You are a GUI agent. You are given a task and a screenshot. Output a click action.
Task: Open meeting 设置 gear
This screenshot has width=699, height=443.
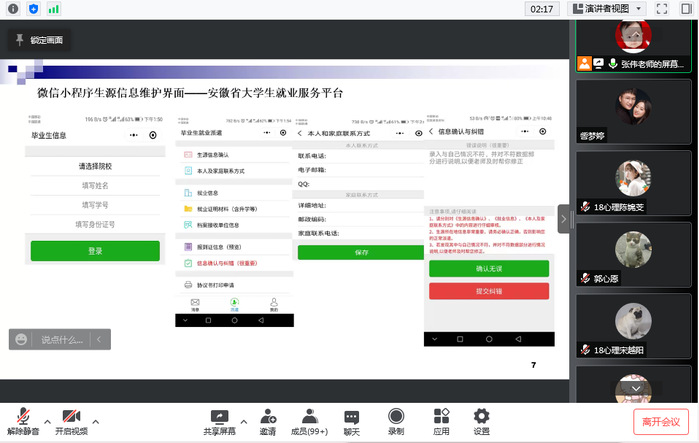pyautogui.click(x=481, y=422)
